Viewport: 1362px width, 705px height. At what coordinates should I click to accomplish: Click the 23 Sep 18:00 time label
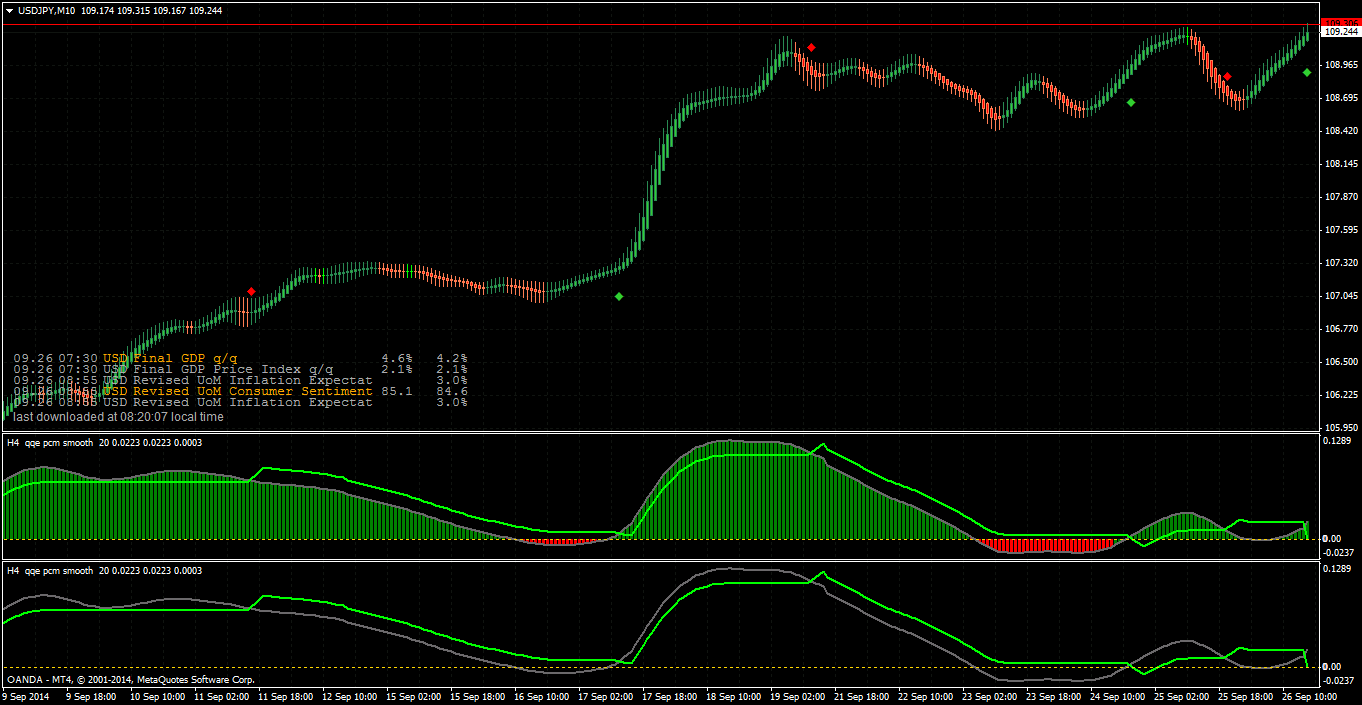1052,696
